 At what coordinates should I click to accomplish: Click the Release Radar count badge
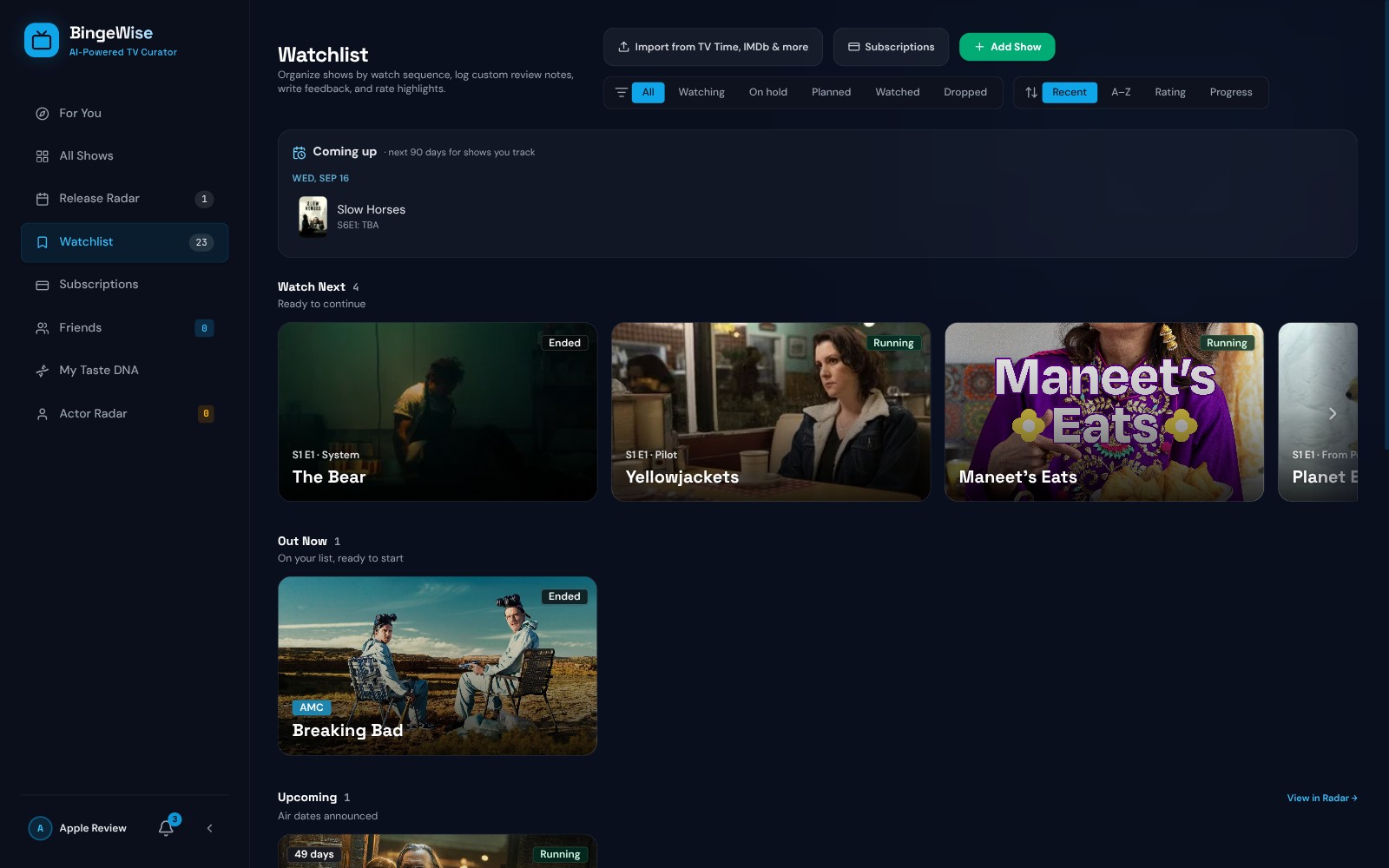(x=204, y=199)
